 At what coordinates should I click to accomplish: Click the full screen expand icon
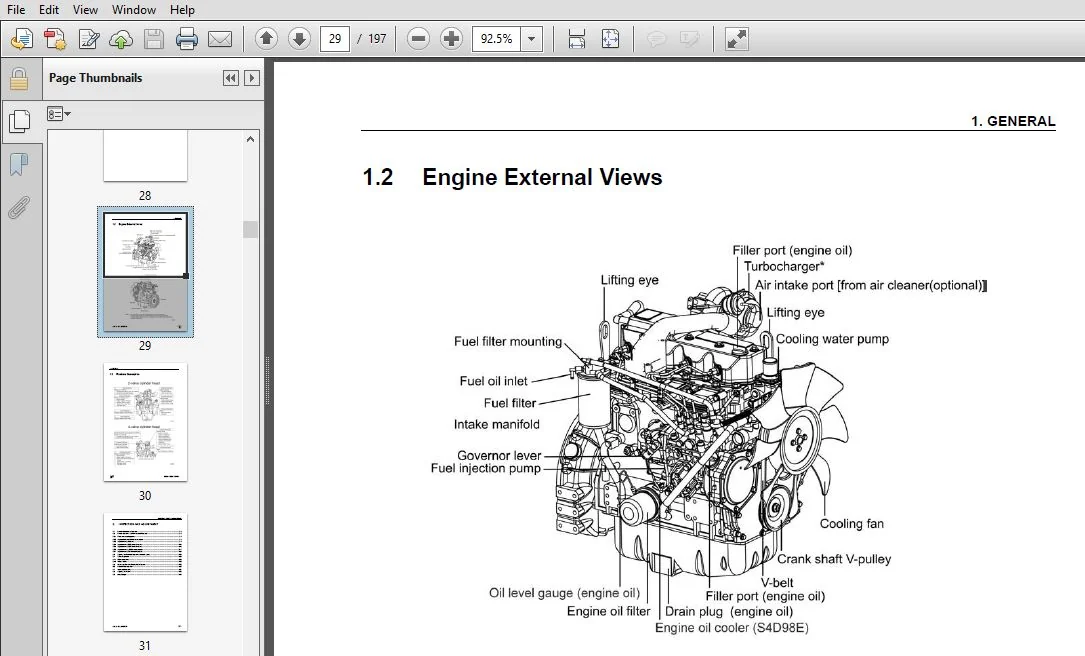tap(736, 39)
